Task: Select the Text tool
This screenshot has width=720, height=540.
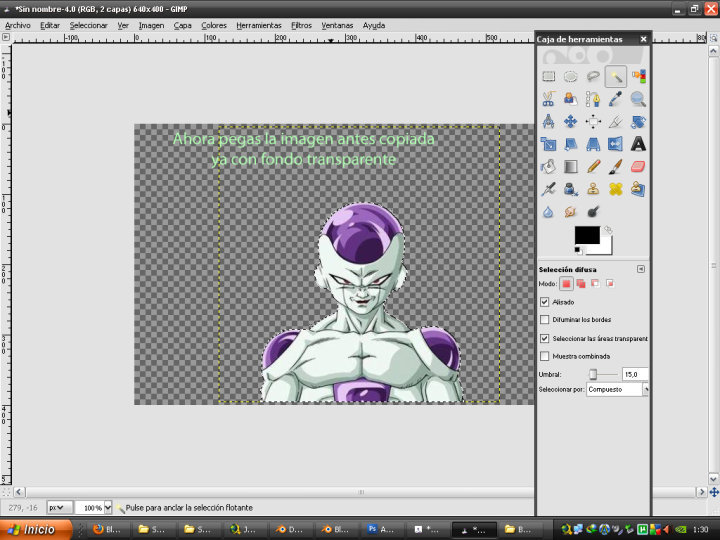Action: pos(638,144)
